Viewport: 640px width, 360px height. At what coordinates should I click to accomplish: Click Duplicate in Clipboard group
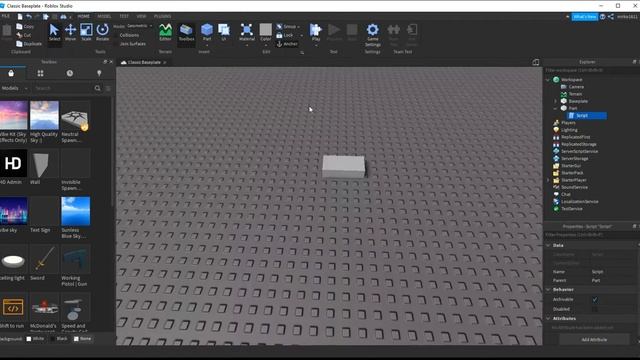(29, 44)
